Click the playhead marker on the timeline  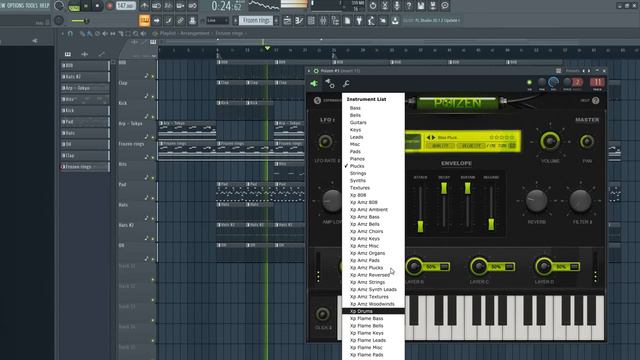(x=267, y=48)
